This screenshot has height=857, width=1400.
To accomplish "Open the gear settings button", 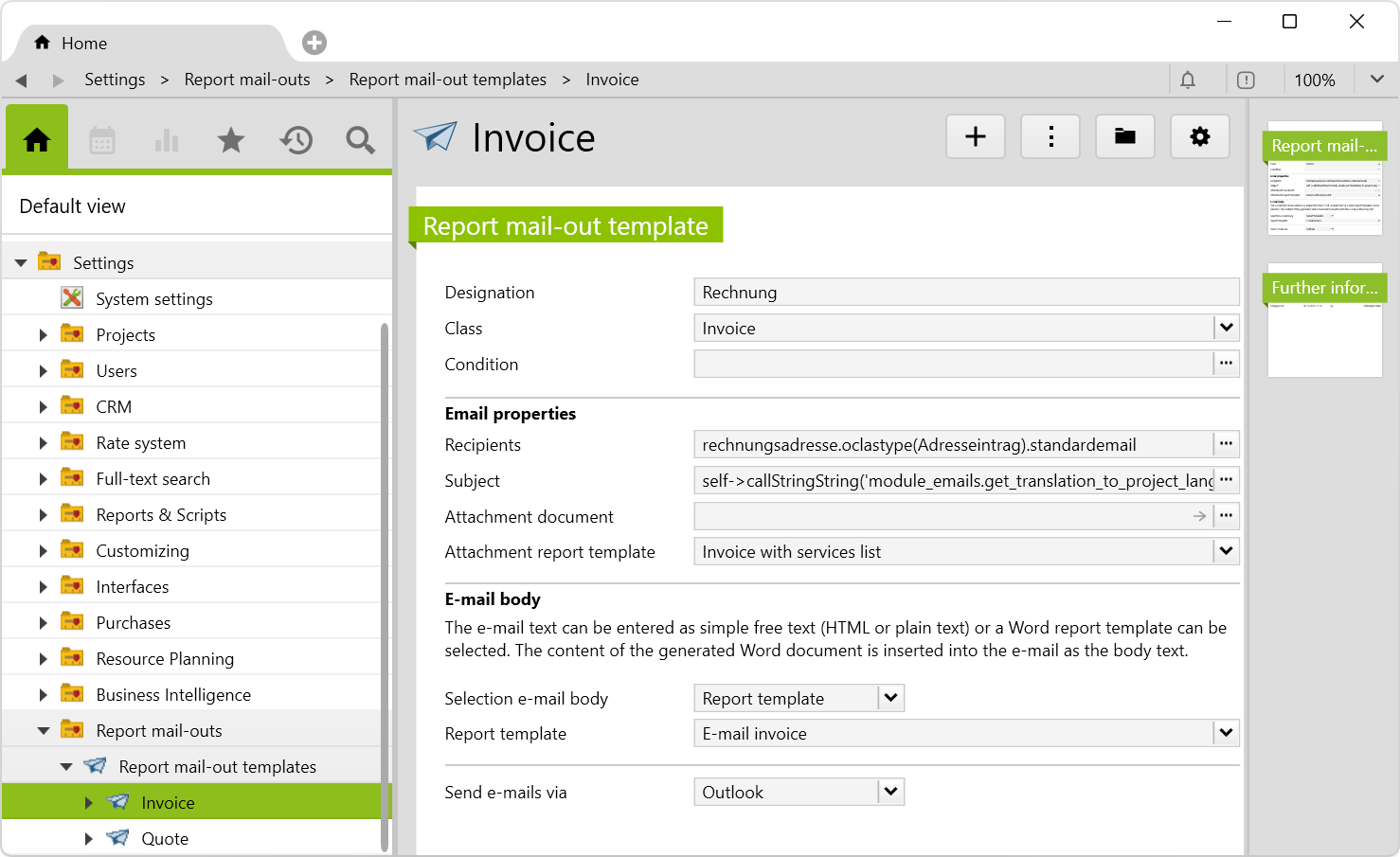I will point(1199,137).
